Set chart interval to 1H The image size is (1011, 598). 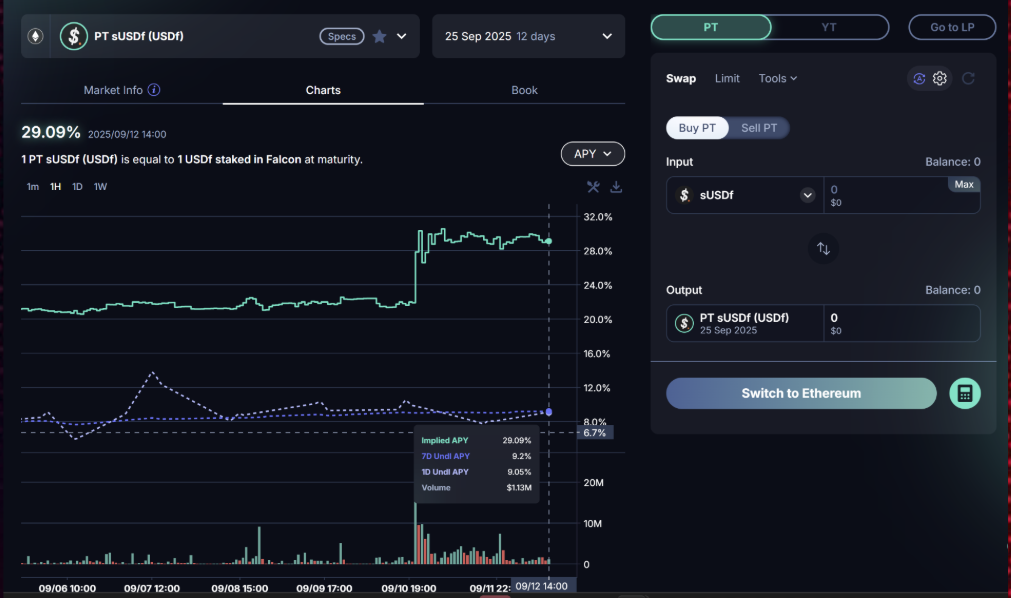55,186
